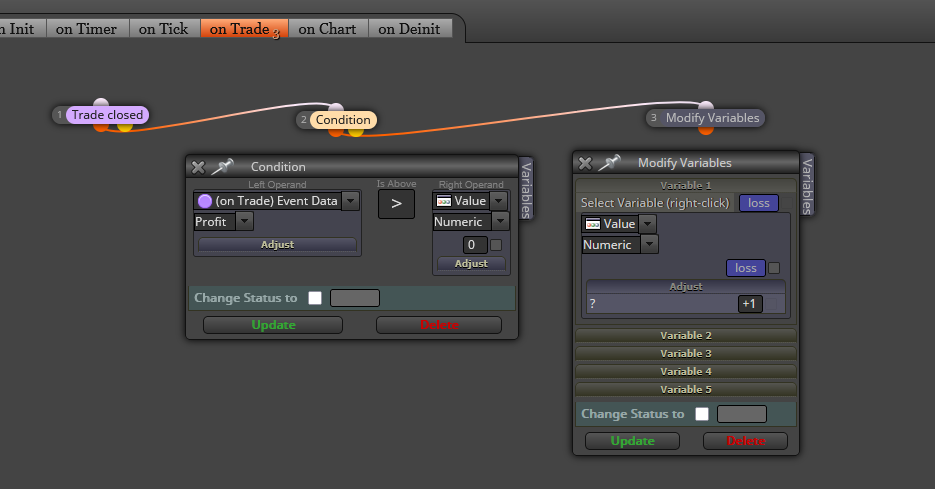Click the ? adjust label

[592, 304]
